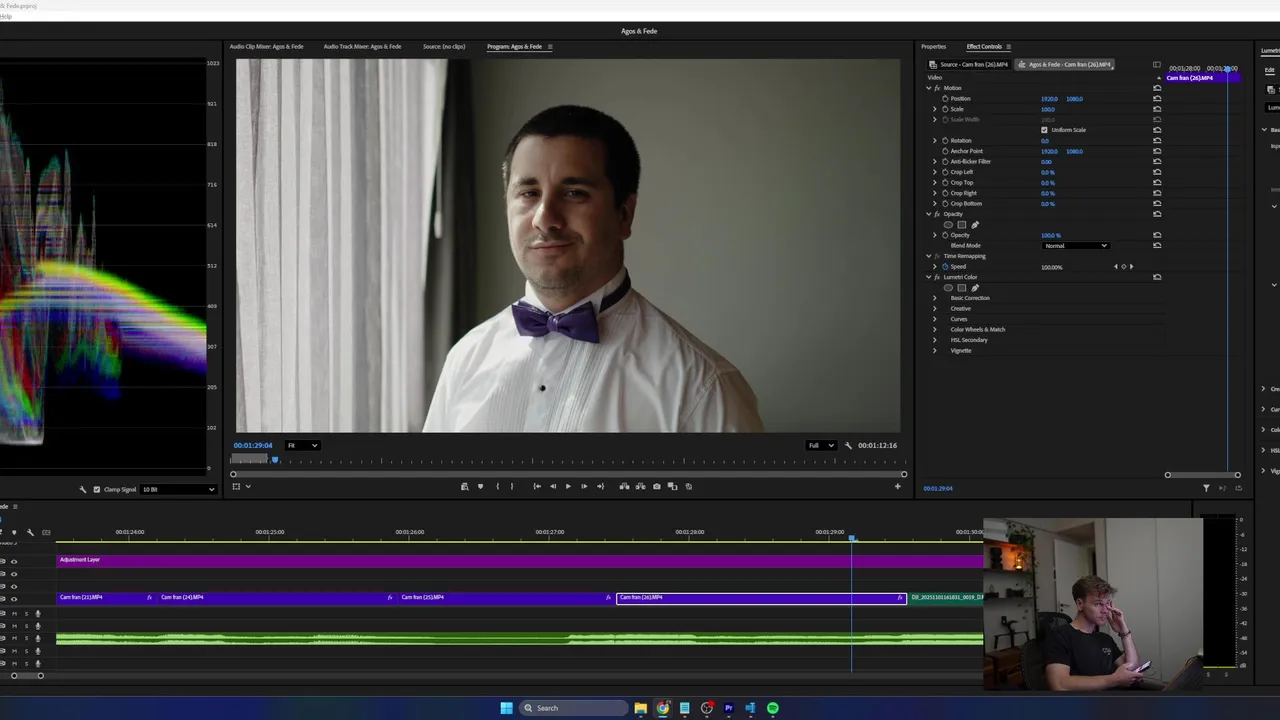
Task: Switch to the Audio Clip Mixer tab
Action: 266,47
